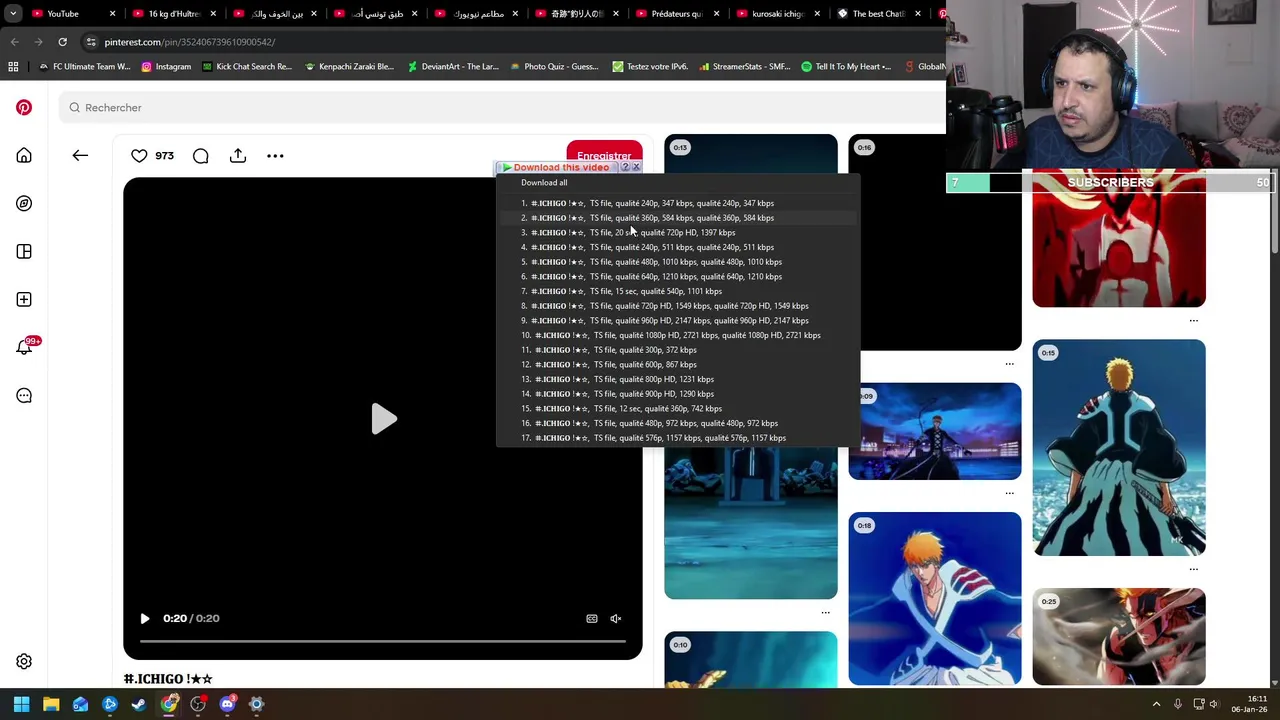Show hidden system tray icons
The image size is (1280, 720).
(x=1156, y=704)
